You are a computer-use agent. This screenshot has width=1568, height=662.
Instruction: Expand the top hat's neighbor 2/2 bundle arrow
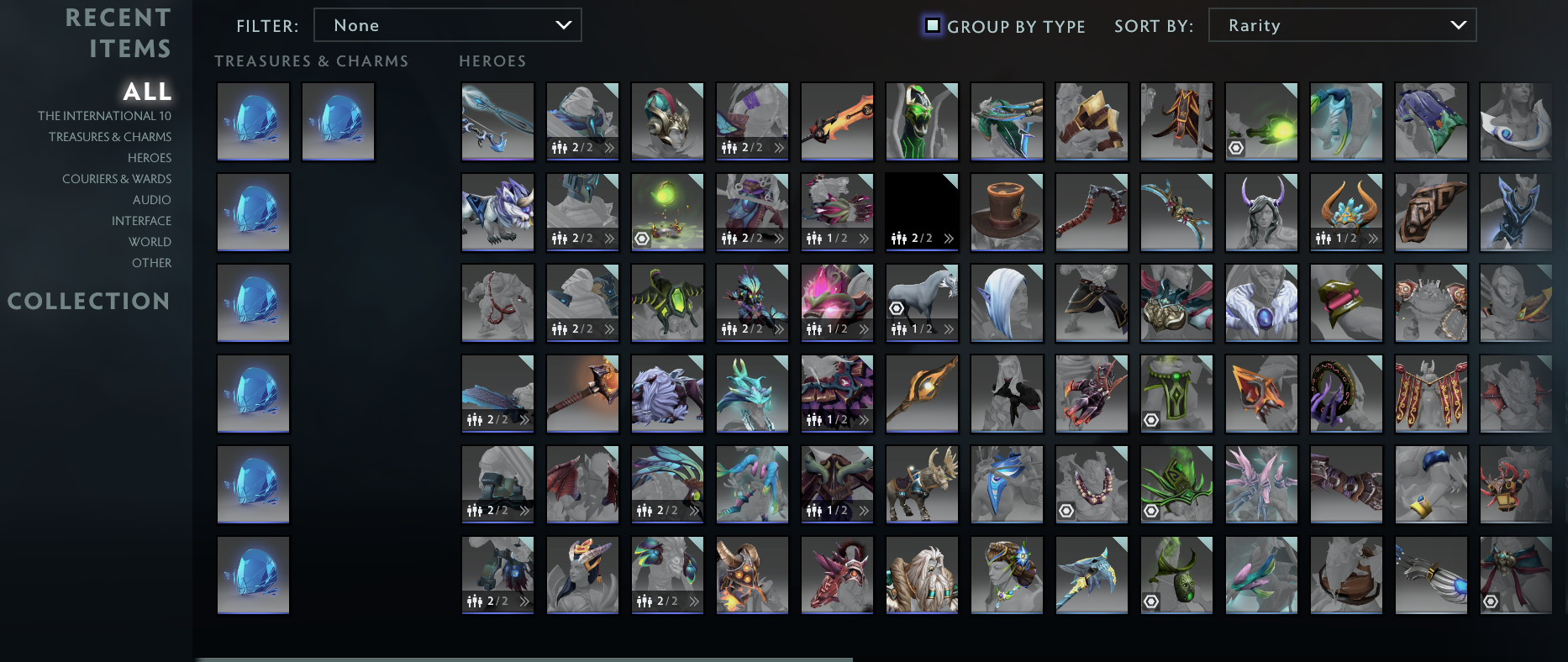[x=949, y=239]
